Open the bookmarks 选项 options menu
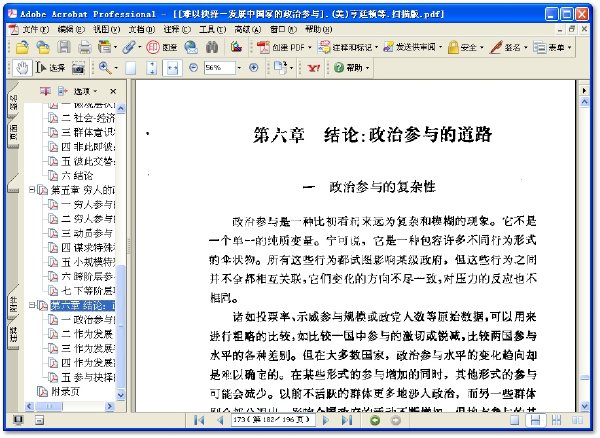 (x=85, y=91)
